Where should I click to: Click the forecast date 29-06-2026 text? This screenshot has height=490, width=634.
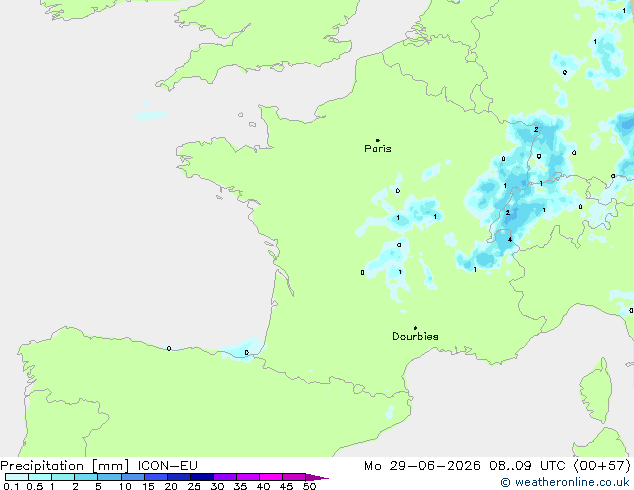tap(435, 466)
